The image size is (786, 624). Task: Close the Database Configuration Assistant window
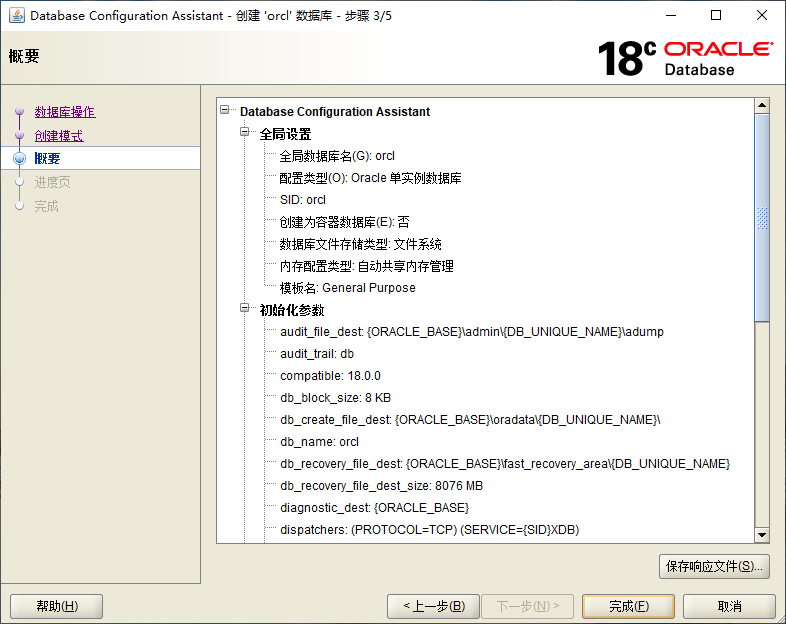(761, 16)
